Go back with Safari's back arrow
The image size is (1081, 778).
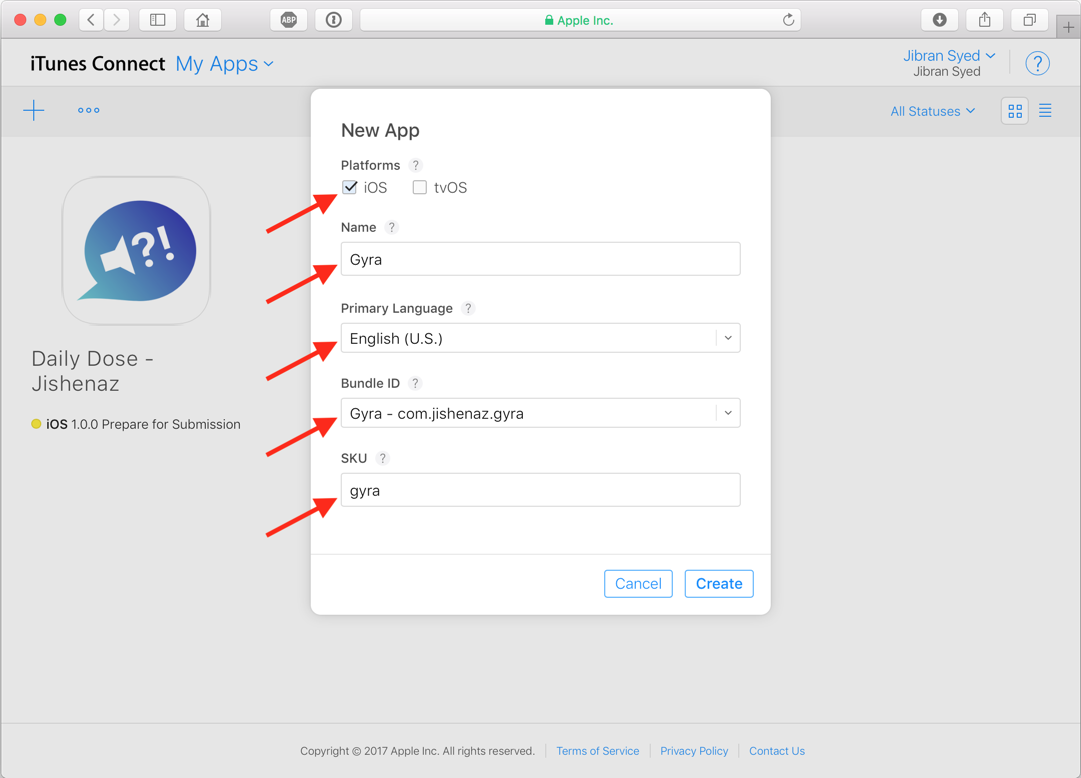pyautogui.click(x=91, y=20)
